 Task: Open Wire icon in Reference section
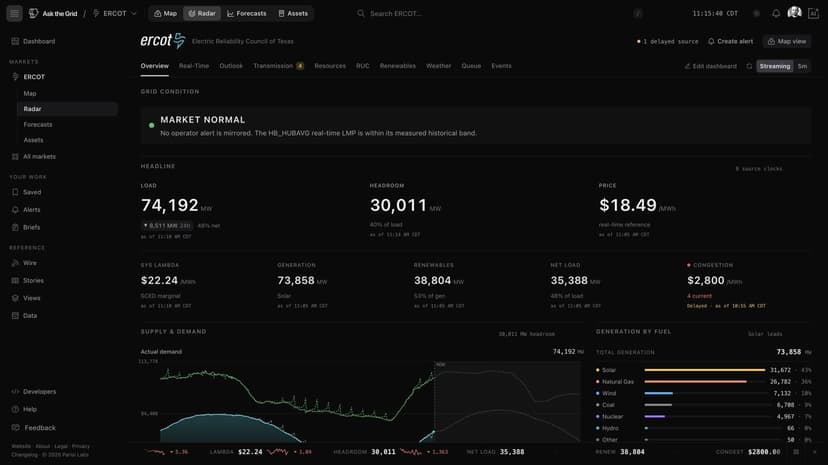(x=15, y=263)
